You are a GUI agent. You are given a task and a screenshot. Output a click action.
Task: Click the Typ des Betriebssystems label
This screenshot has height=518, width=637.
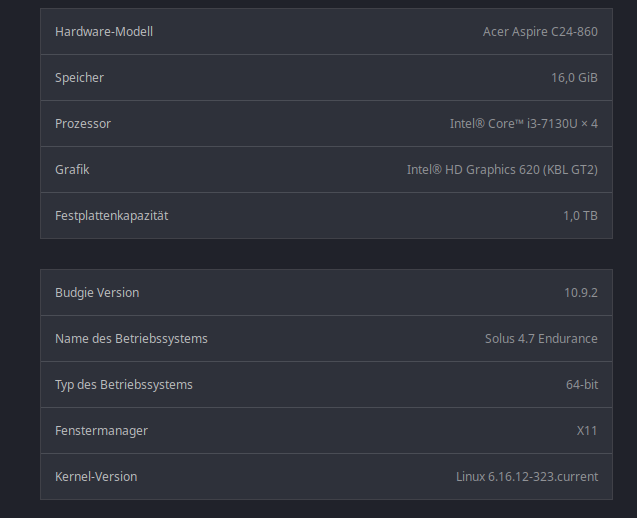click(x=124, y=384)
